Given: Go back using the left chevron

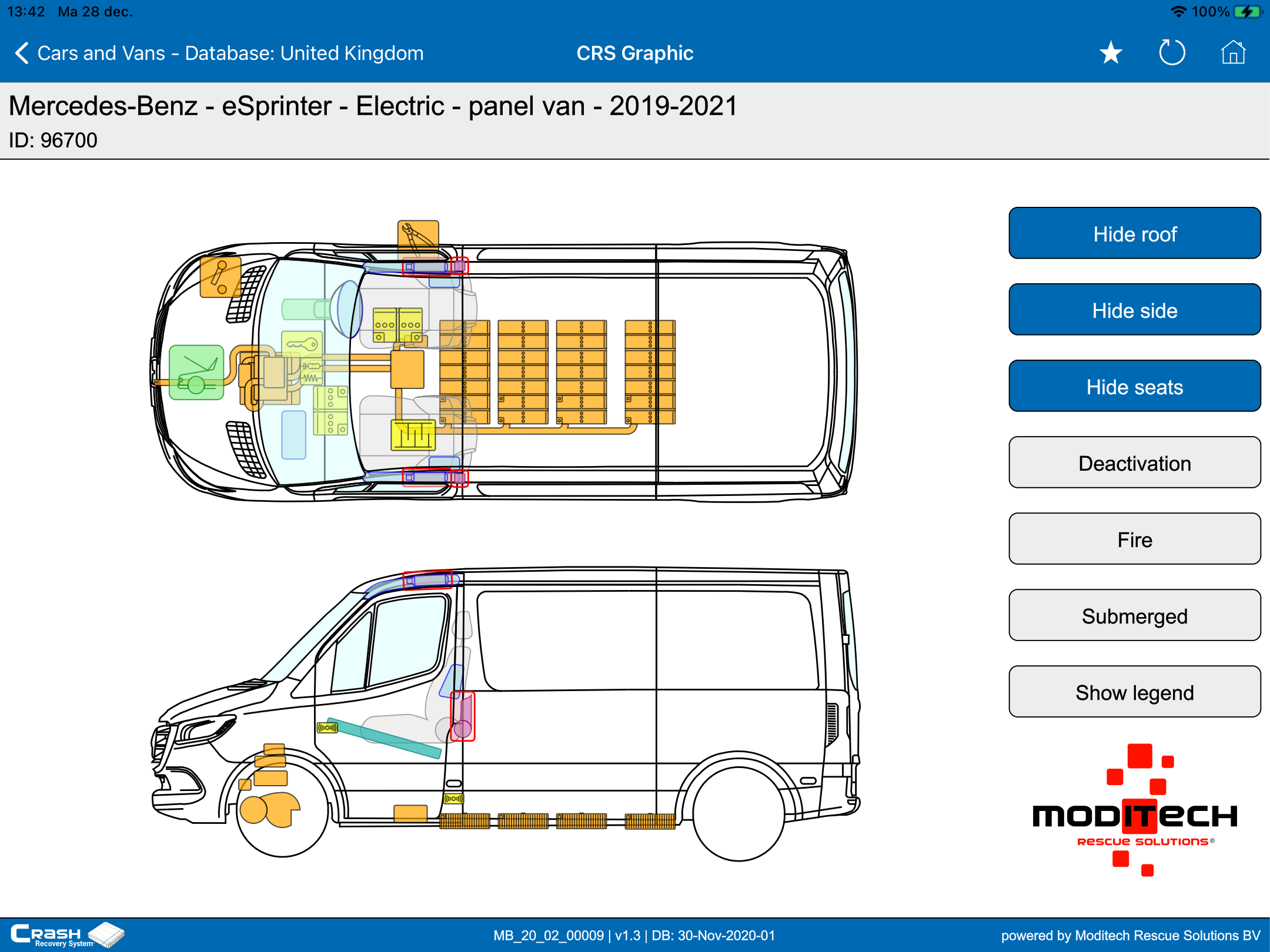Looking at the screenshot, I should tap(21, 53).
